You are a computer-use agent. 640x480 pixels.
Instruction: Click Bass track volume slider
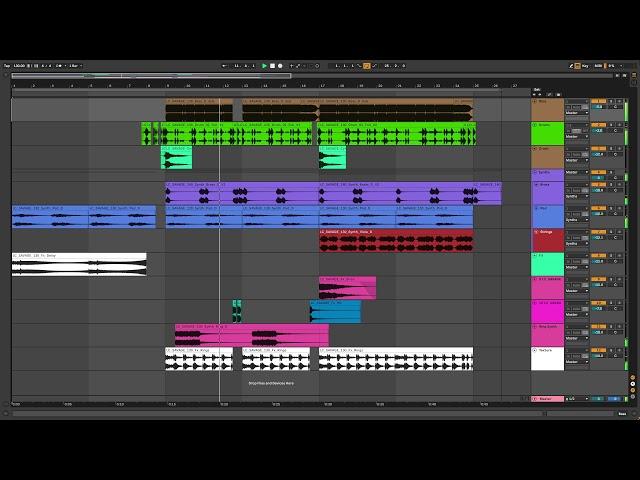599,107
